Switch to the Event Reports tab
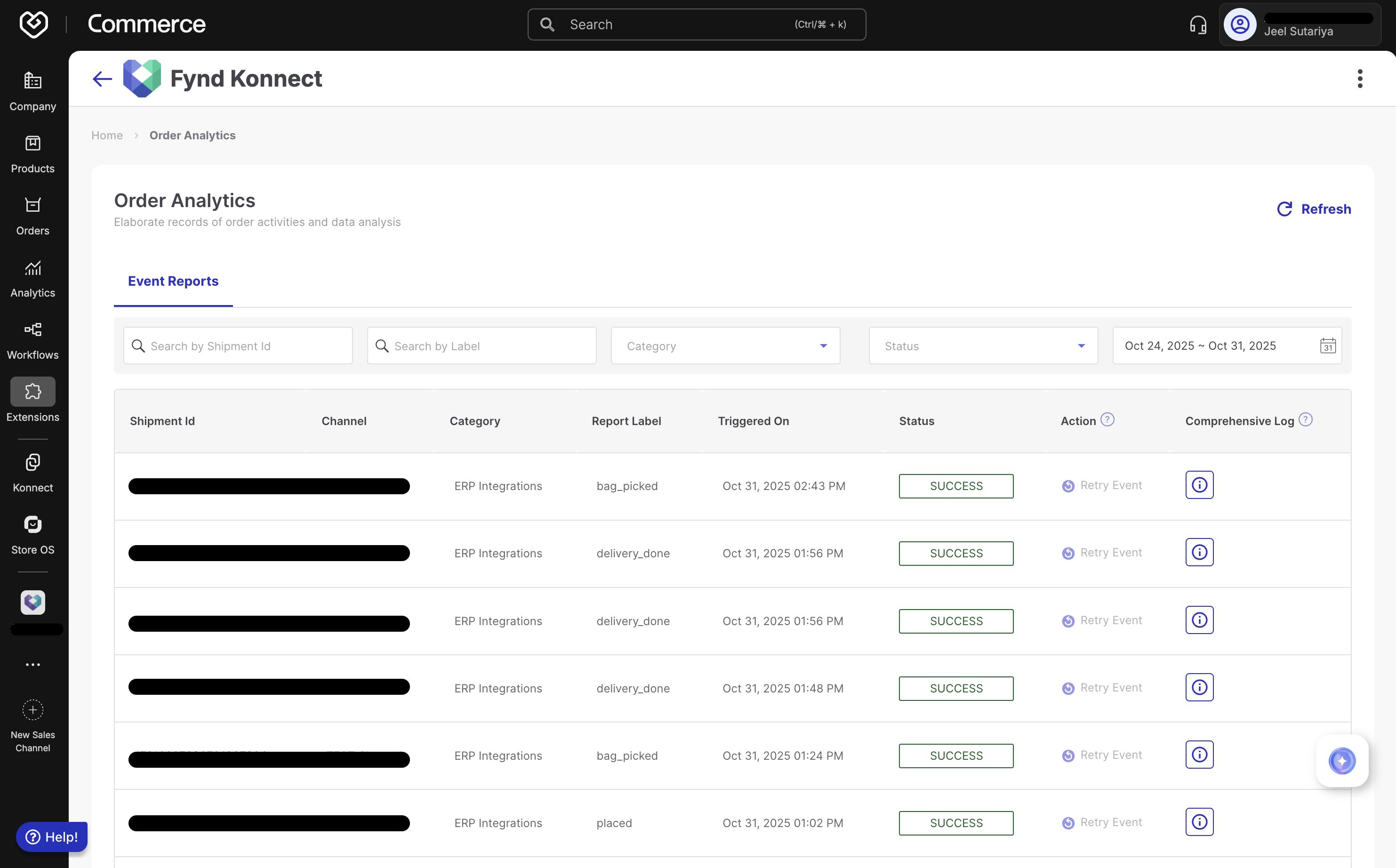Viewport: 1396px width, 868px height. (x=173, y=281)
